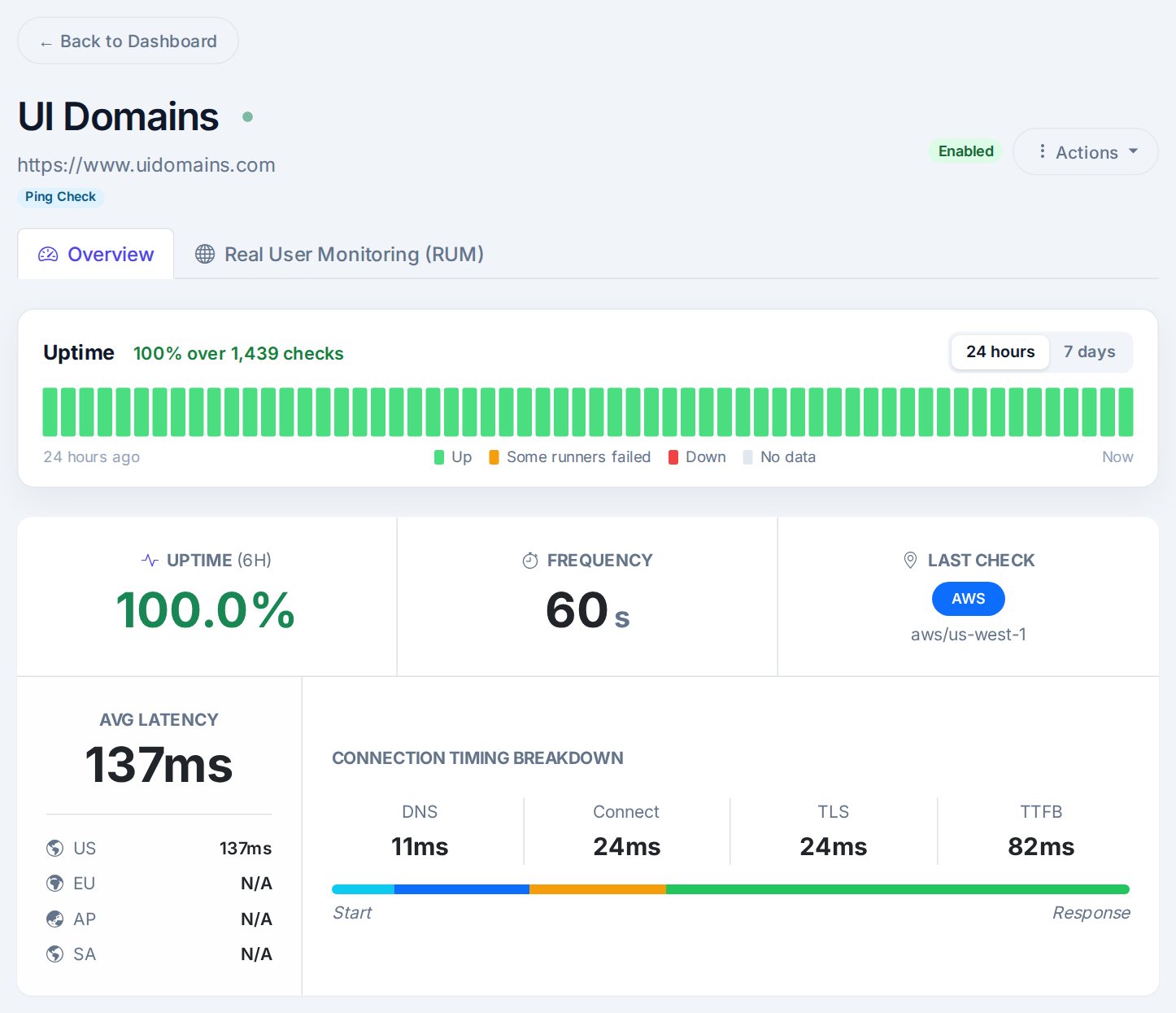Click the Last Check location pin icon
This screenshot has height=1013, width=1176.
[910, 560]
